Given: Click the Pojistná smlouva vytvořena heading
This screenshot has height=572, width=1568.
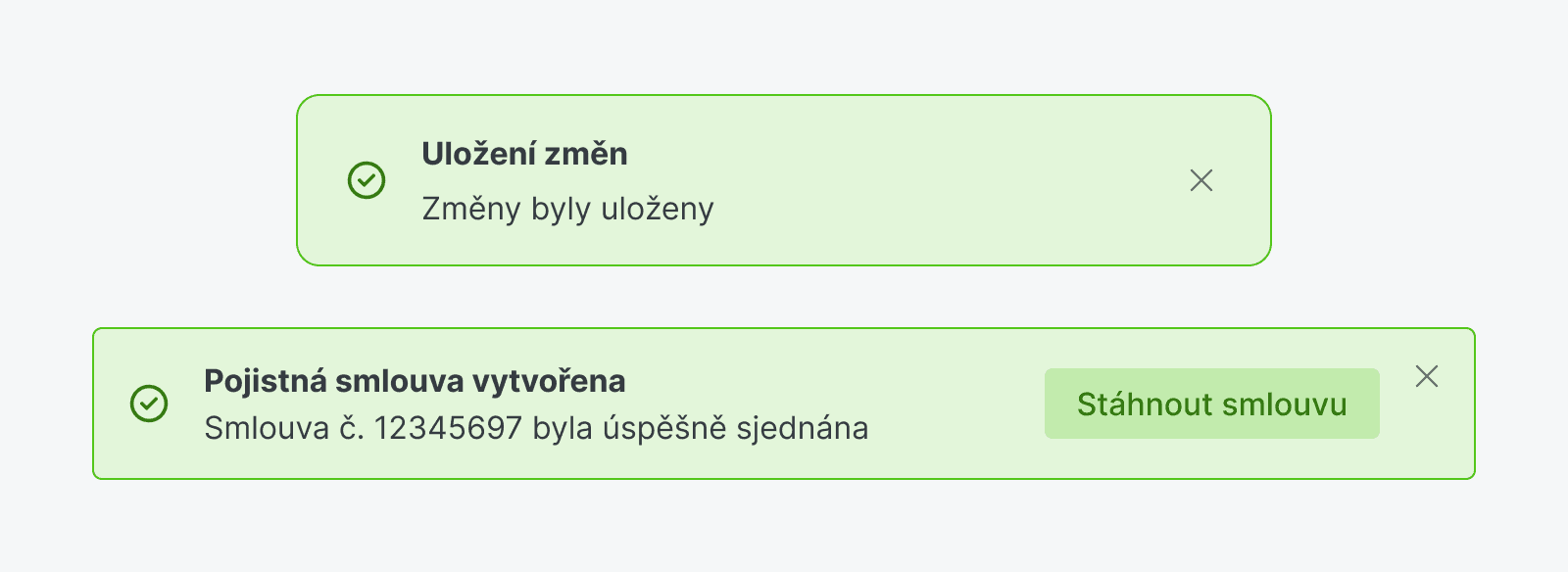Looking at the screenshot, I should tap(415, 381).
